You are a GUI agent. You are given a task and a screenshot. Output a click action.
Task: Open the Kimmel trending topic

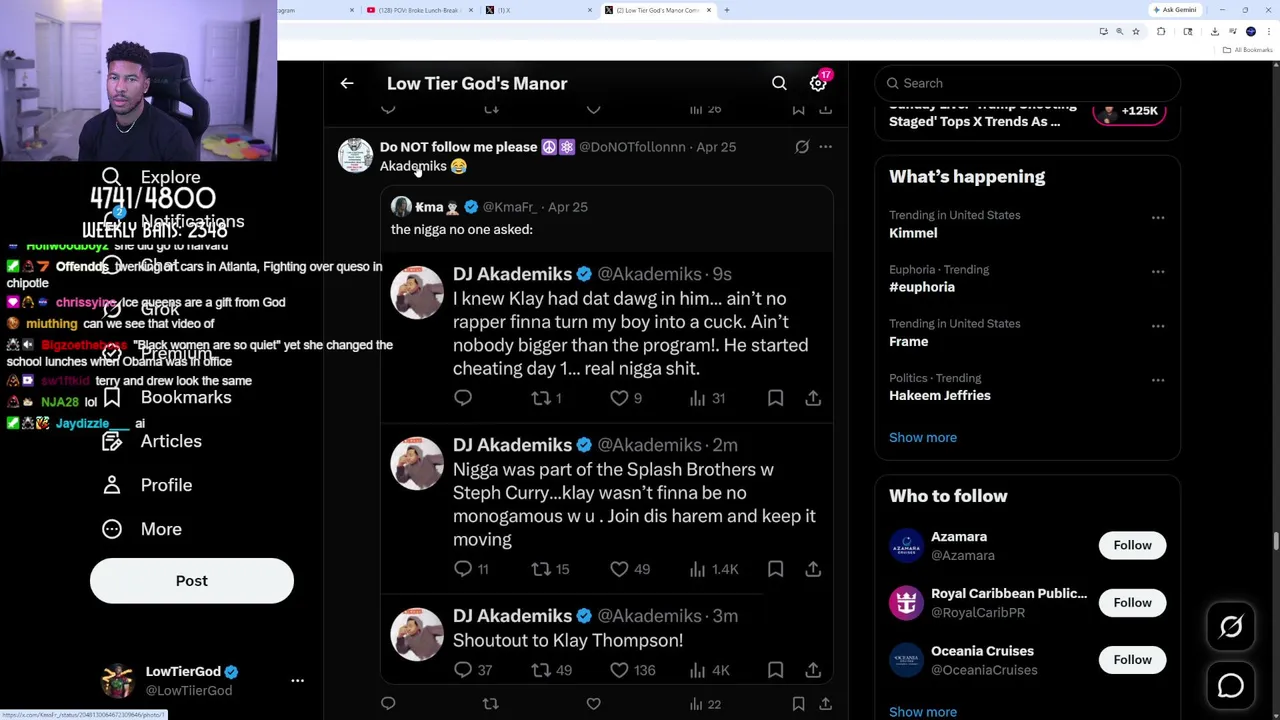click(913, 233)
